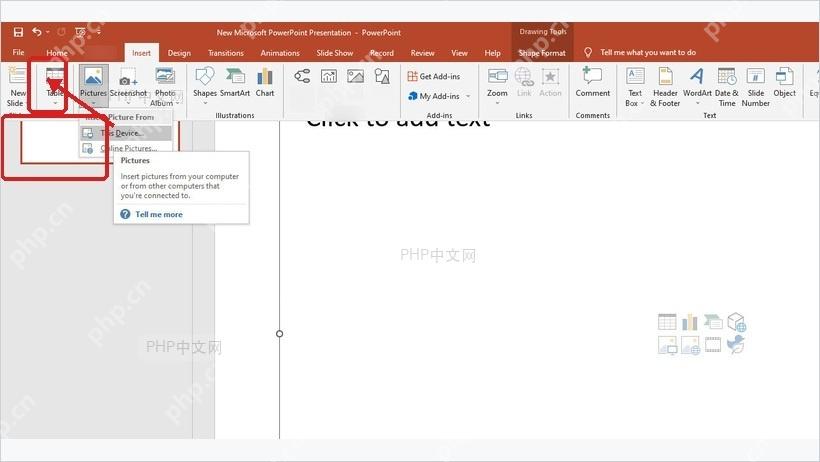Insert Slide Number
The width and height of the screenshot is (820, 462).
tap(756, 87)
